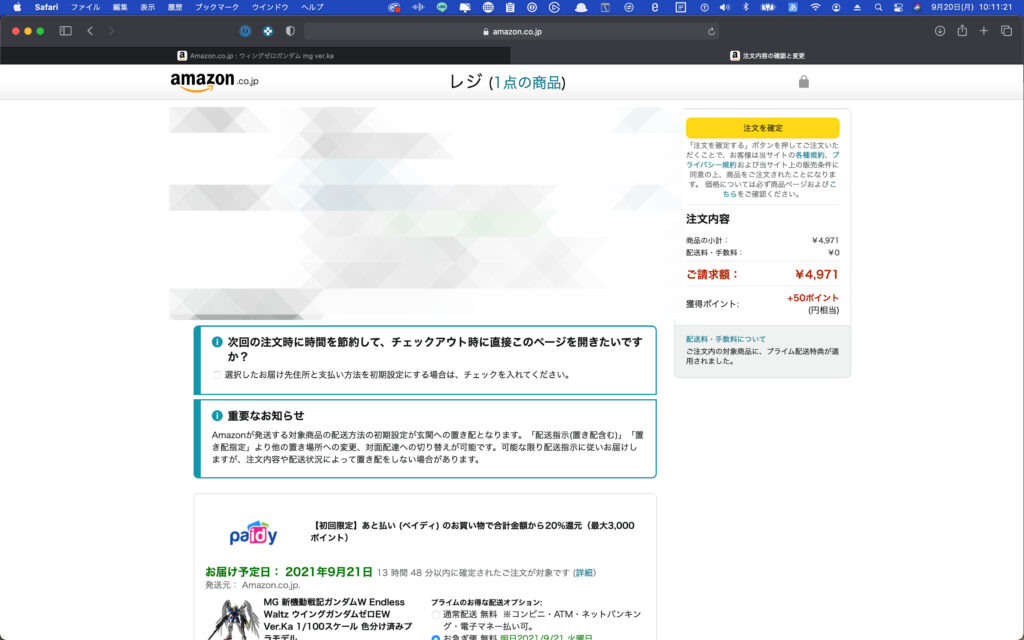This screenshot has width=1024, height=640.
Task: Open the Japanese input source あ menu
Action: pos(792,7)
